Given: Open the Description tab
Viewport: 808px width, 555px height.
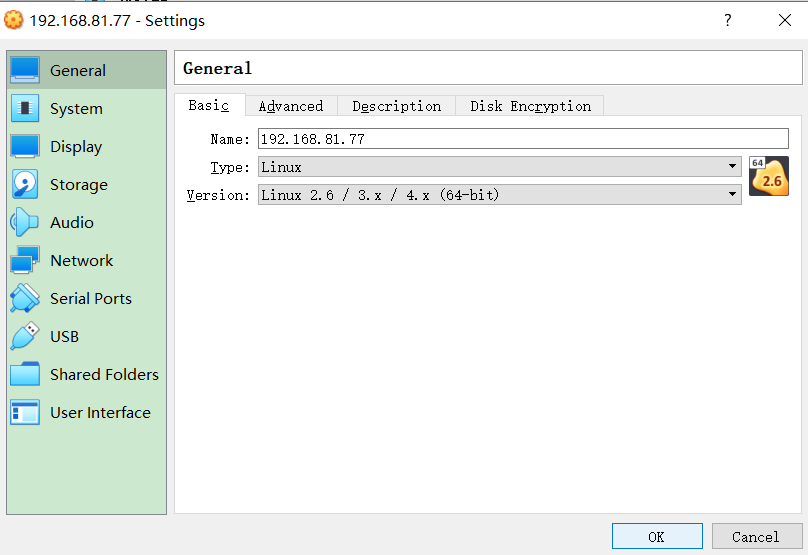Looking at the screenshot, I should [396, 106].
